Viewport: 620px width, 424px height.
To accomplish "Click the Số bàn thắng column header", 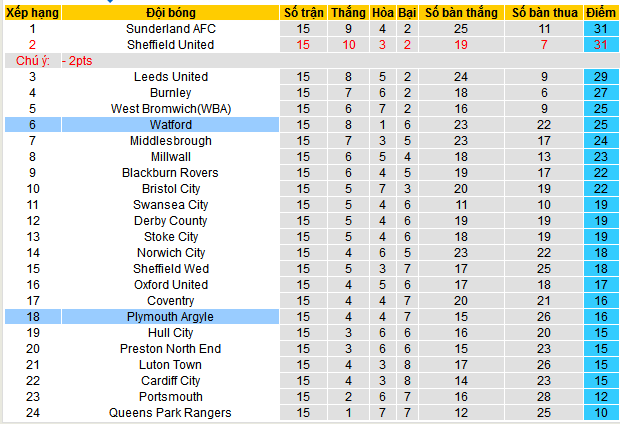I will 460,13.
